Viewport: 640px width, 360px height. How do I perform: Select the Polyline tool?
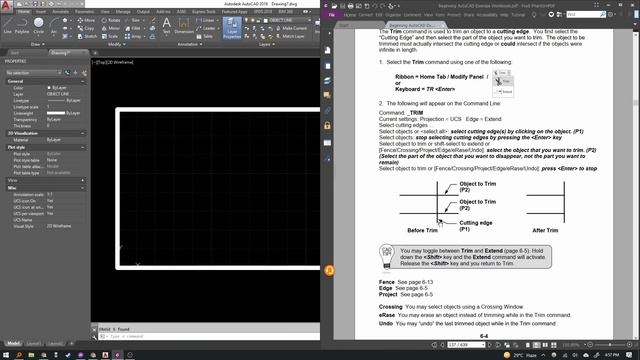pyautogui.click(x=22, y=25)
